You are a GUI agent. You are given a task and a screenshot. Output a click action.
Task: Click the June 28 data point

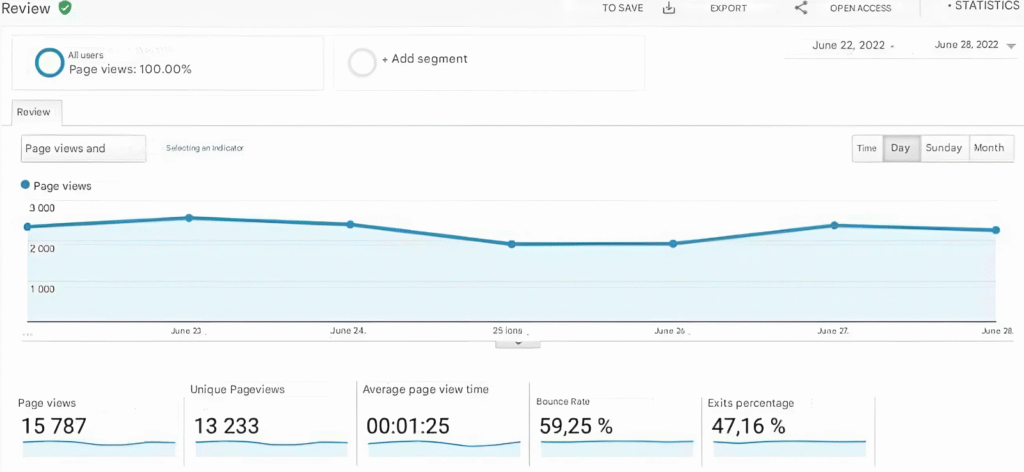point(996,230)
